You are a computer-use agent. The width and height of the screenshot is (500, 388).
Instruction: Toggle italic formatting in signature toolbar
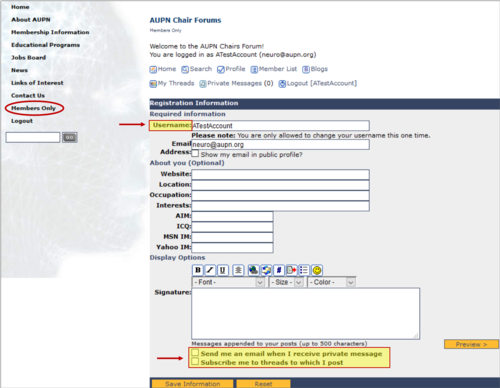(x=210, y=270)
